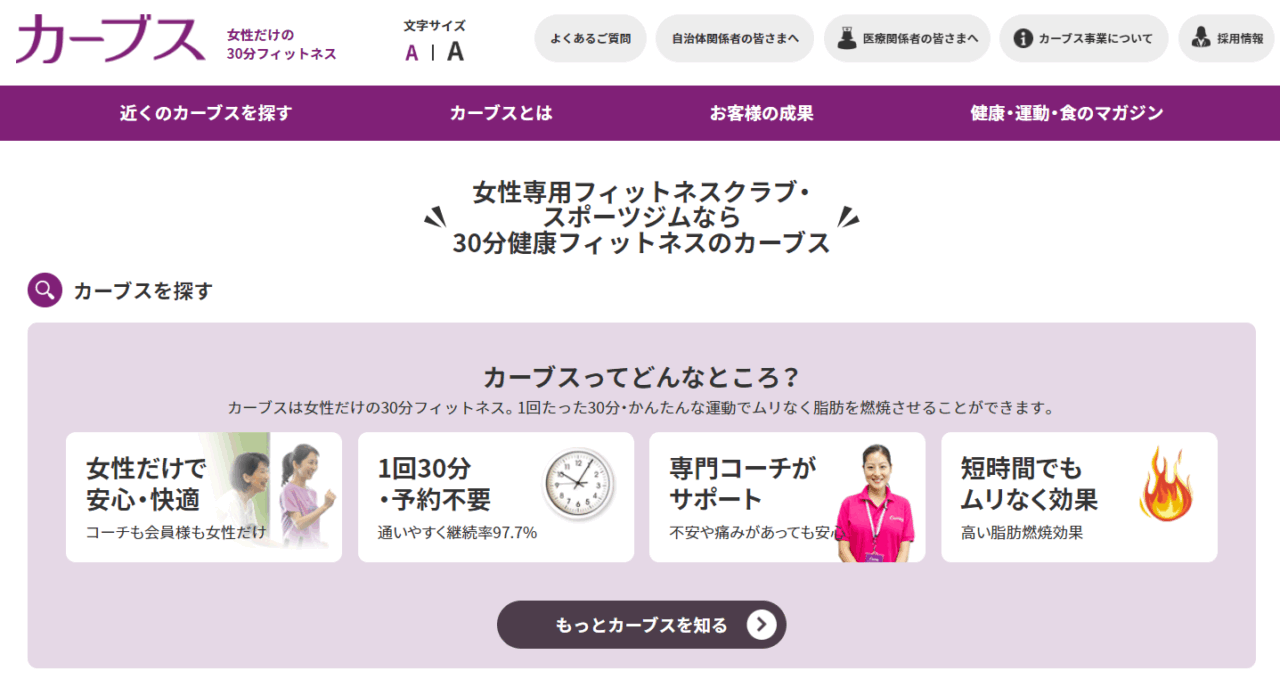Open the 専門コーチがサポート card
Screen dimensions: 1280x679
pos(787,497)
